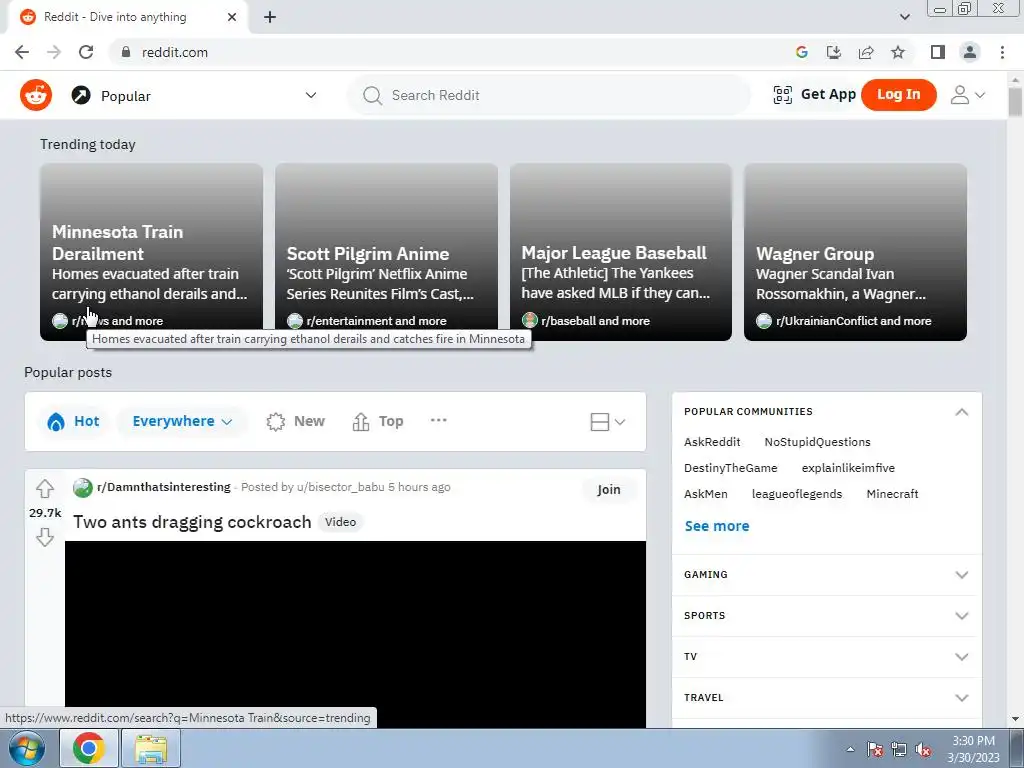The width and height of the screenshot is (1024, 768).
Task: Collapse the Popular Communities section
Action: coord(961,411)
